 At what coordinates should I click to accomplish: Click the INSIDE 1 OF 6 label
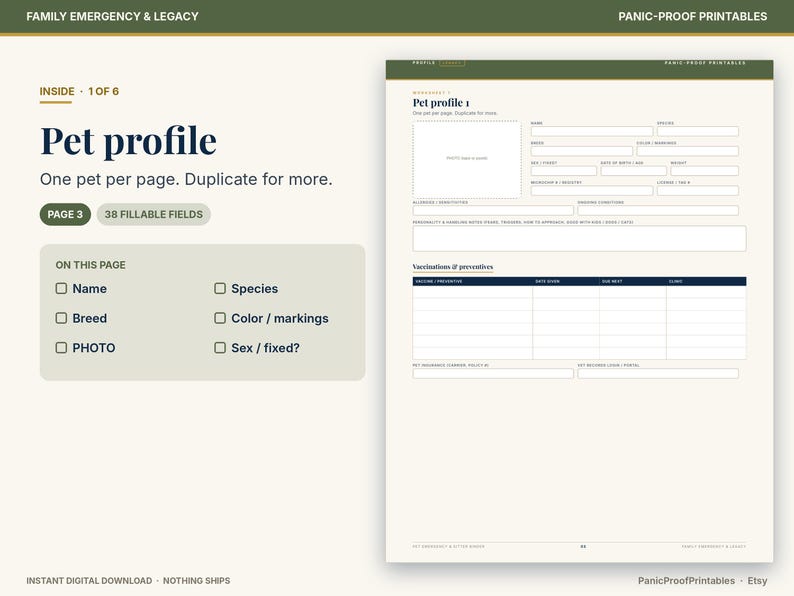coord(79,92)
